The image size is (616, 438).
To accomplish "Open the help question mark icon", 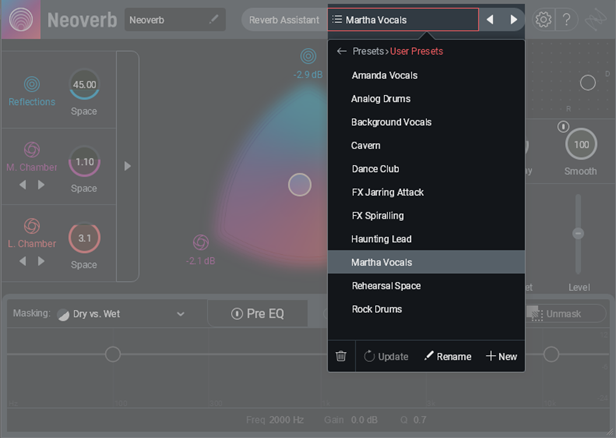I will [566, 19].
